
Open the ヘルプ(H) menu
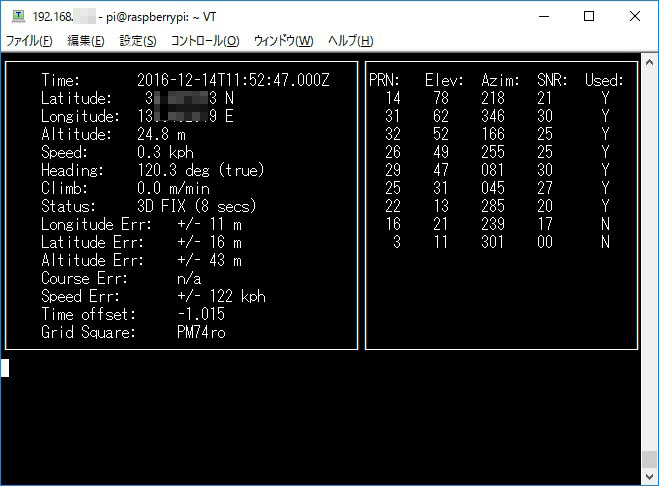[x=351, y=41]
